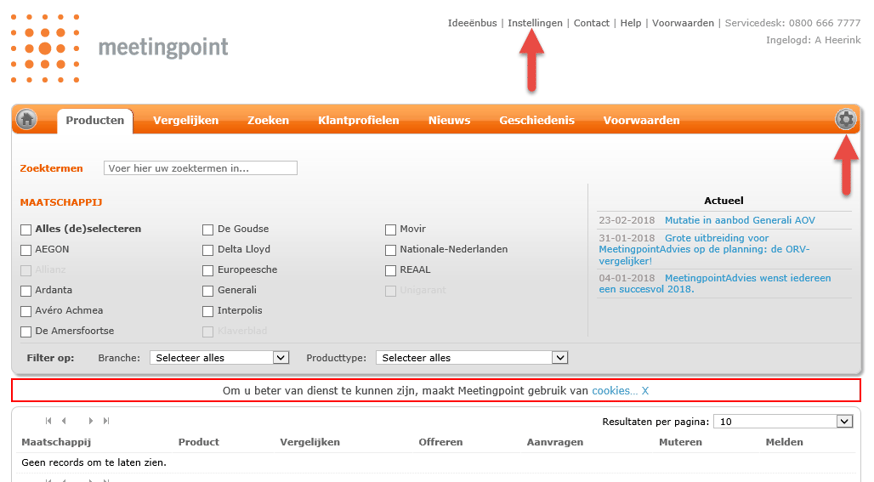Click the Maatschappij column header

(56, 442)
